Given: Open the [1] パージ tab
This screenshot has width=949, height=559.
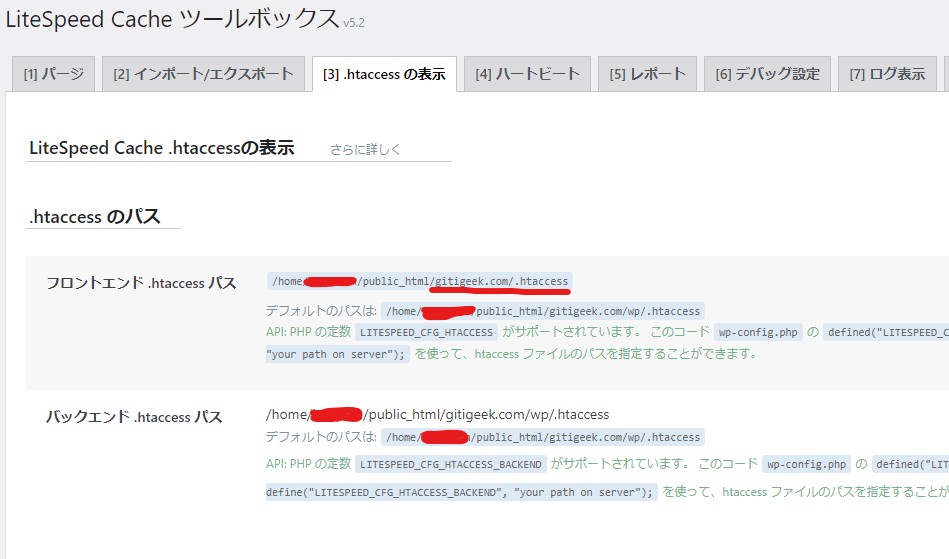Looking at the screenshot, I should point(54,74).
